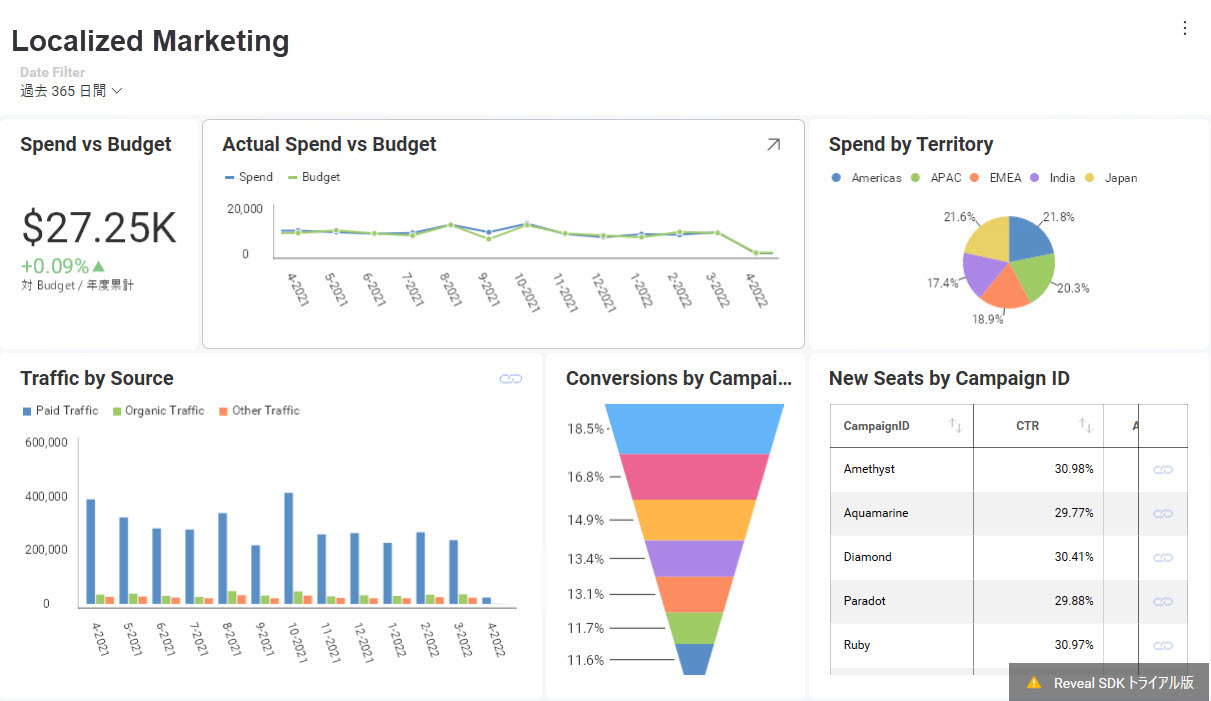
Task: Select the top blue funnel segment
Action: click(695, 428)
